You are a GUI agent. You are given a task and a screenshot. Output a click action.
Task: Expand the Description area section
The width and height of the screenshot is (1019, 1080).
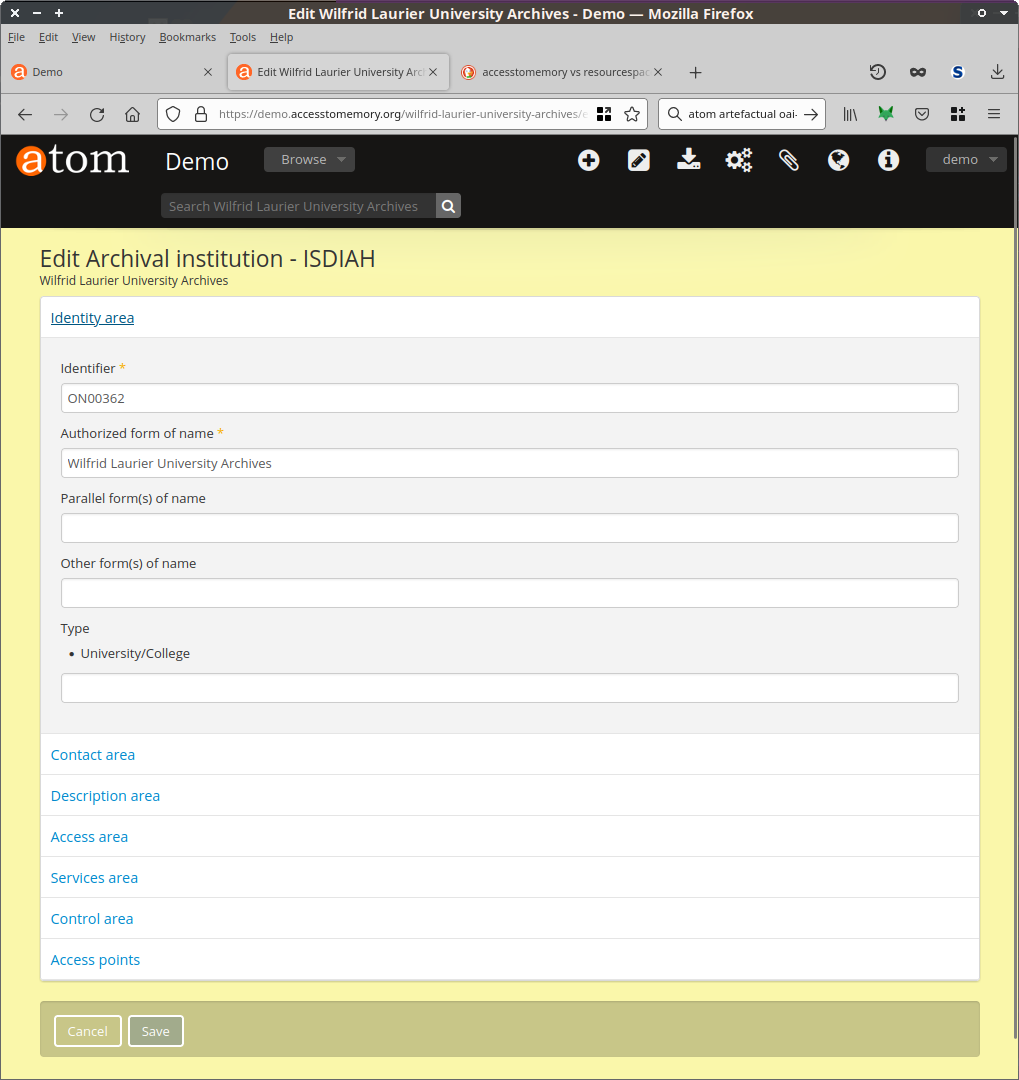[105, 796]
